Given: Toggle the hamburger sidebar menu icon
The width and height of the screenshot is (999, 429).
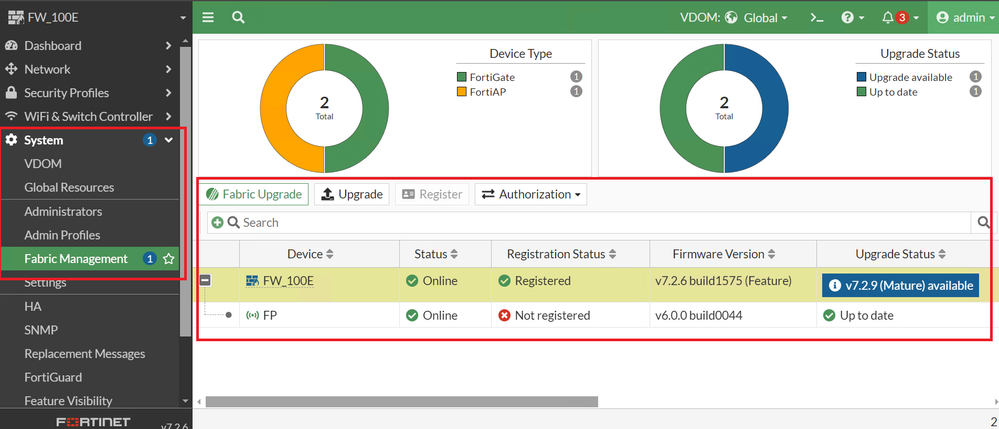Looking at the screenshot, I should point(208,17).
